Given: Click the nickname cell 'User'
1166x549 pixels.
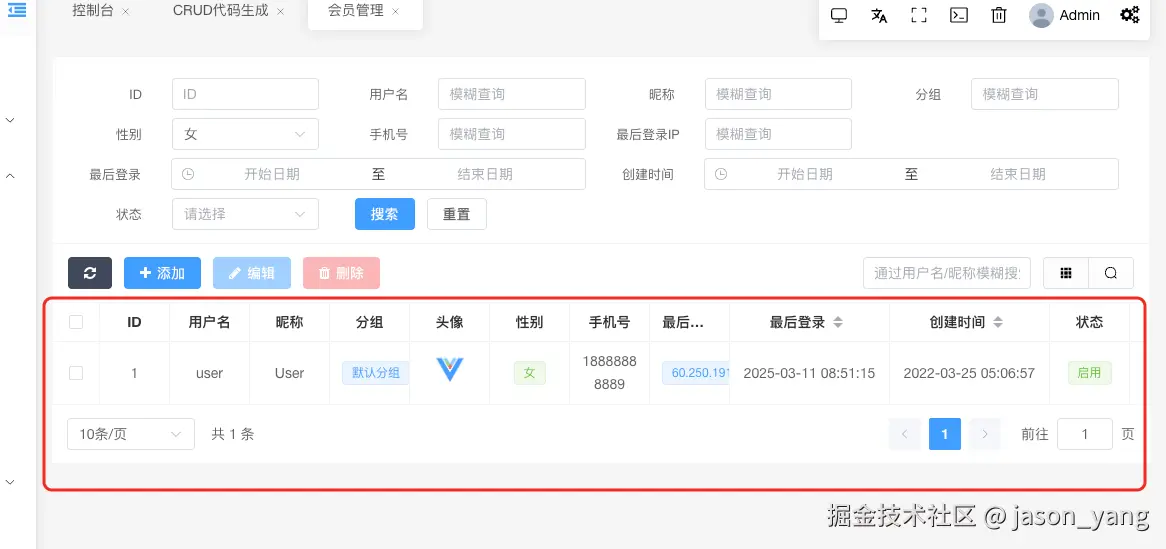Looking at the screenshot, I should tap(289, 373).
